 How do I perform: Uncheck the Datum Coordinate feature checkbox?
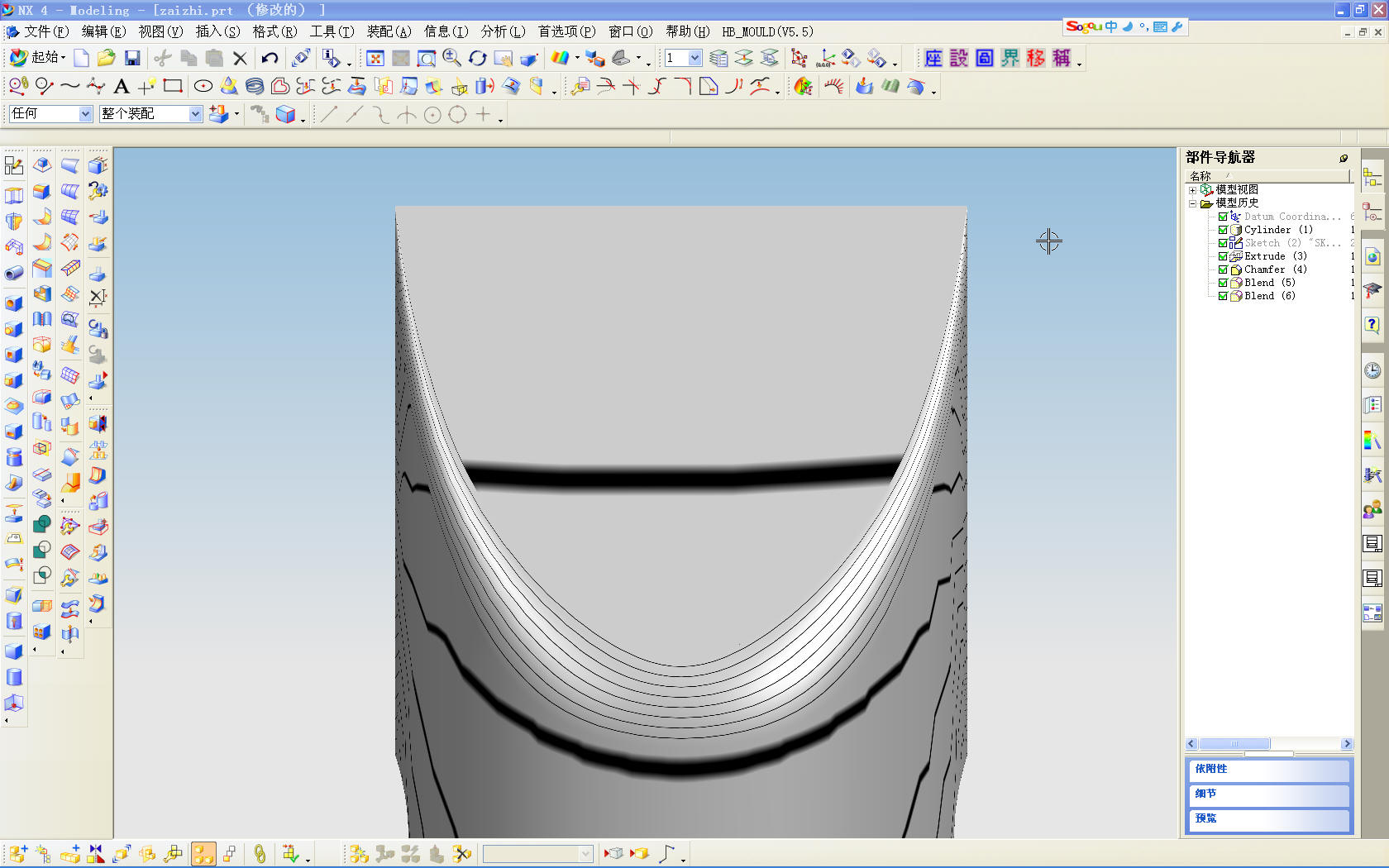pyautogui.click(x=1223, y=217)
